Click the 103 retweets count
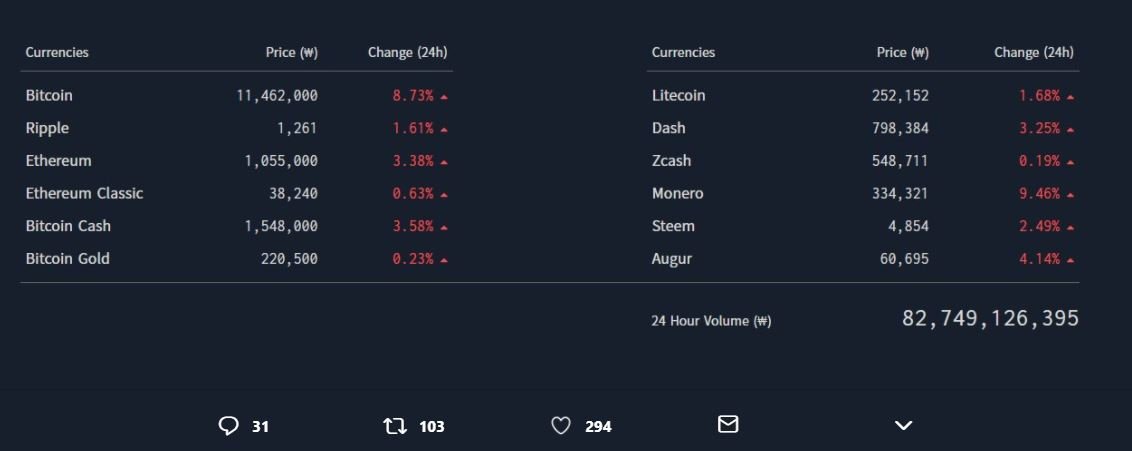The image size is (1132, 451). [432, 426]
